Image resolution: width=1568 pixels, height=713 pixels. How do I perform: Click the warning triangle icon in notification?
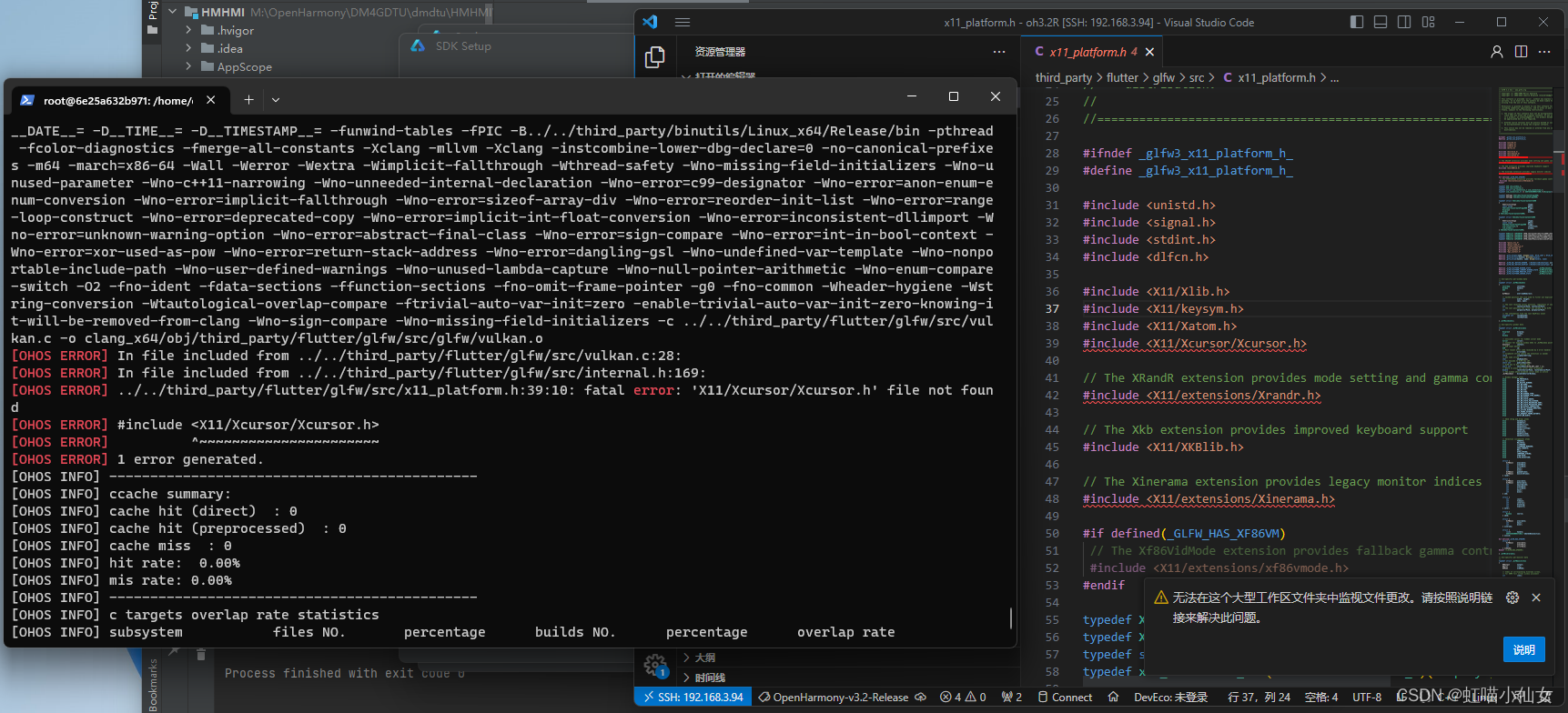coord(1161,598)
